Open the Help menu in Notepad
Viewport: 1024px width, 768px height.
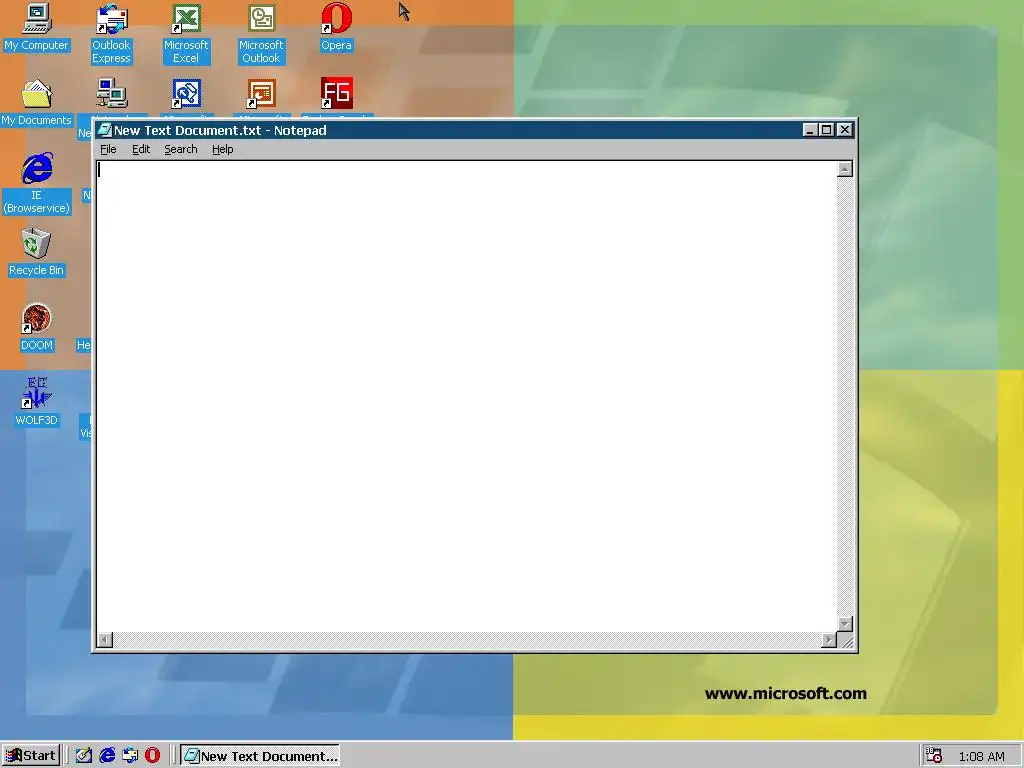(x=223, y=150)
